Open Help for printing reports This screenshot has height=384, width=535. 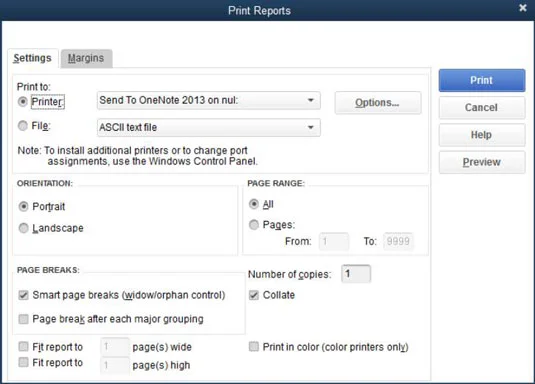[482, 135]
